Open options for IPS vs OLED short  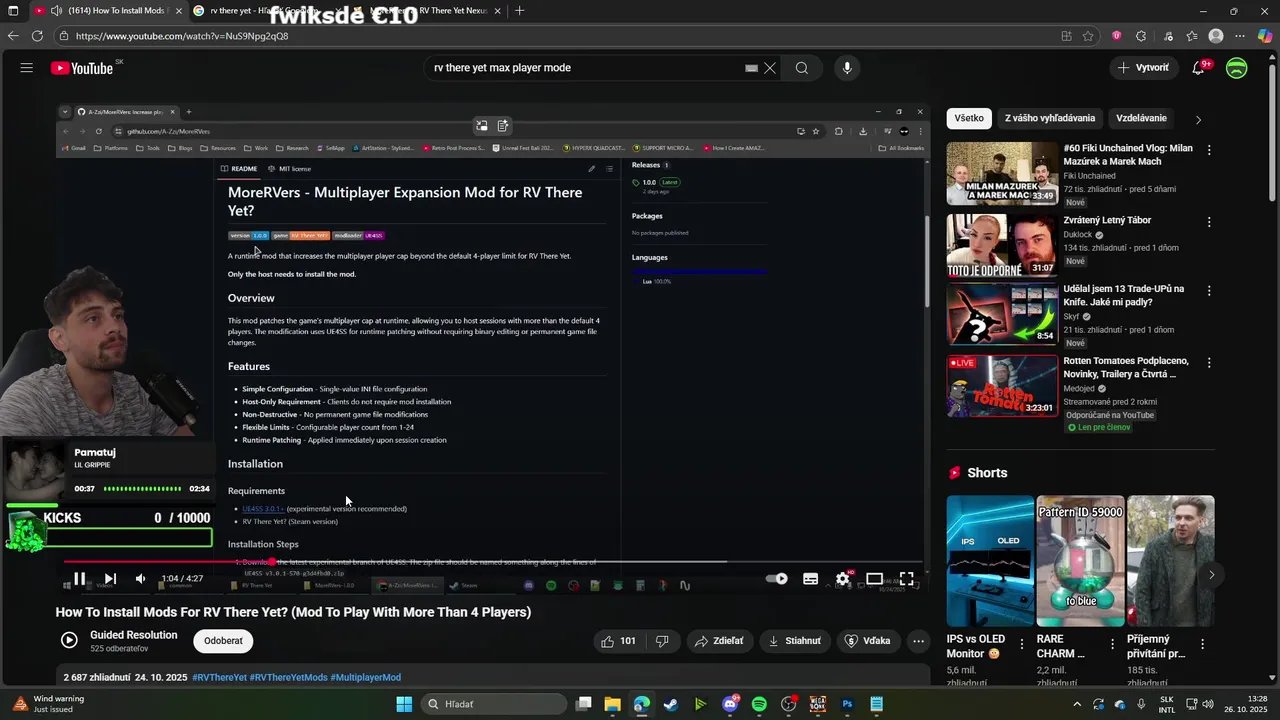pos(1022,645)
